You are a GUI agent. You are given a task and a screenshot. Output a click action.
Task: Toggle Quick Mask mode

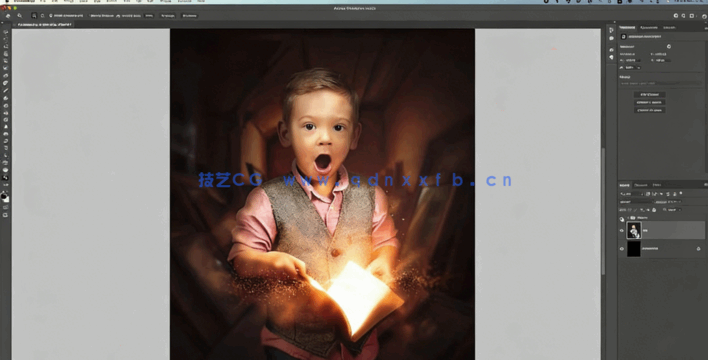(5, 207)
